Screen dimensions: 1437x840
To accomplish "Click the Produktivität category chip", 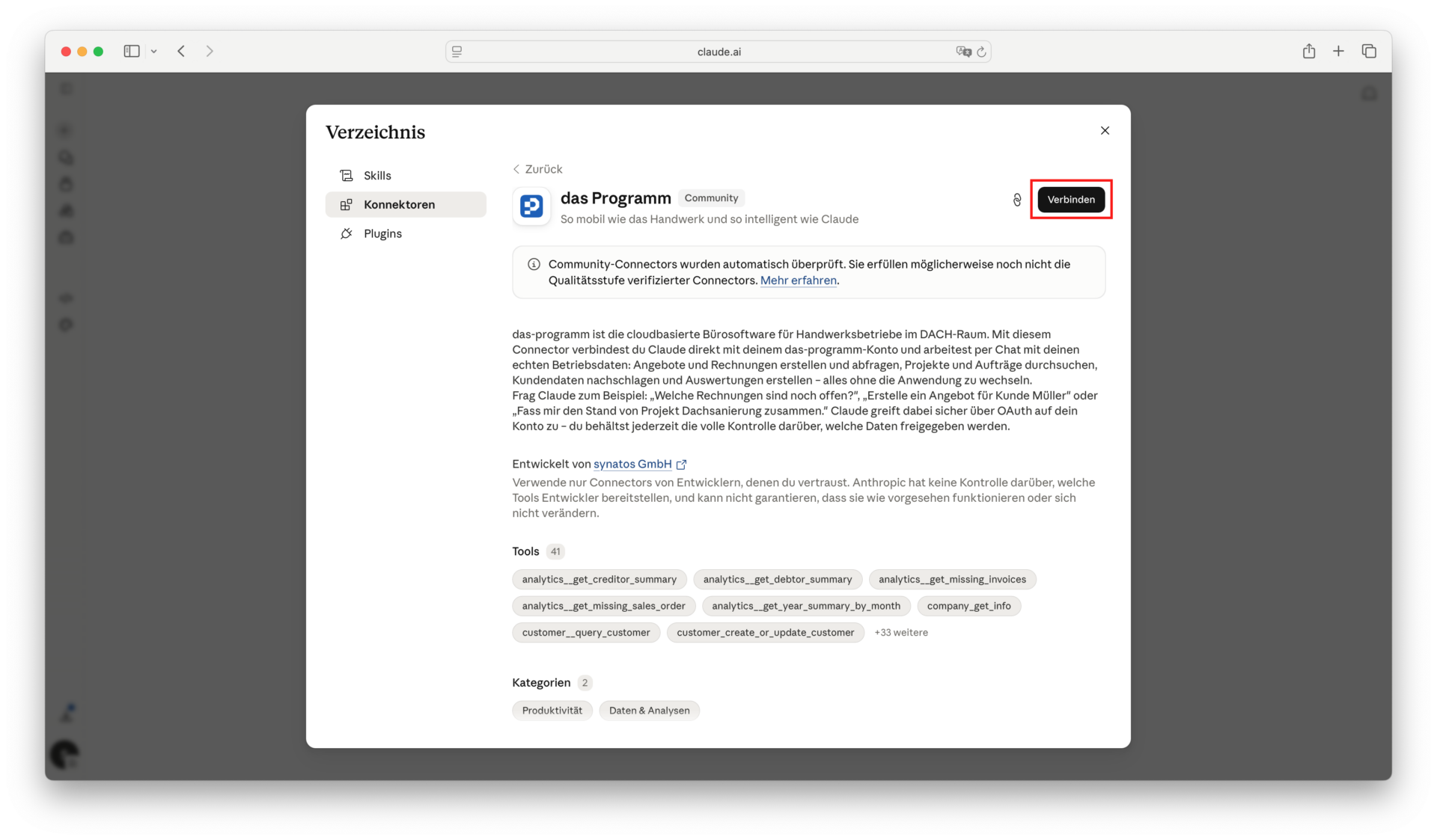I will [x=552, y=710].
